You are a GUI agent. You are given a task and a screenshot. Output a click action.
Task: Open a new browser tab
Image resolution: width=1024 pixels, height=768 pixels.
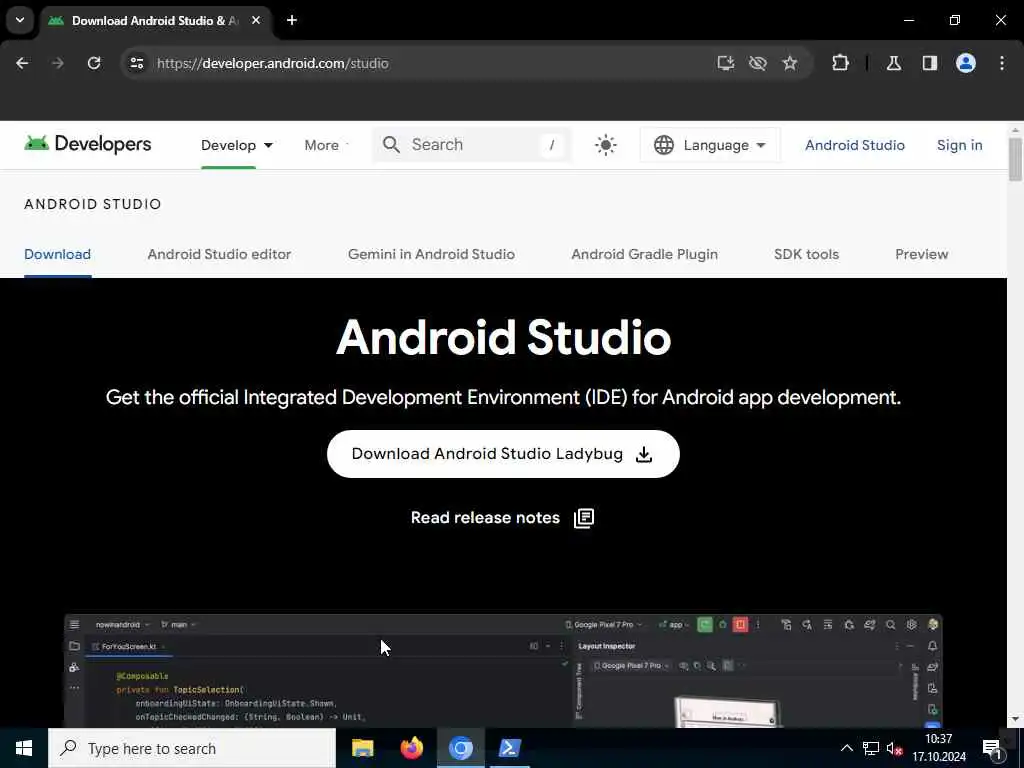click(292, 20)
